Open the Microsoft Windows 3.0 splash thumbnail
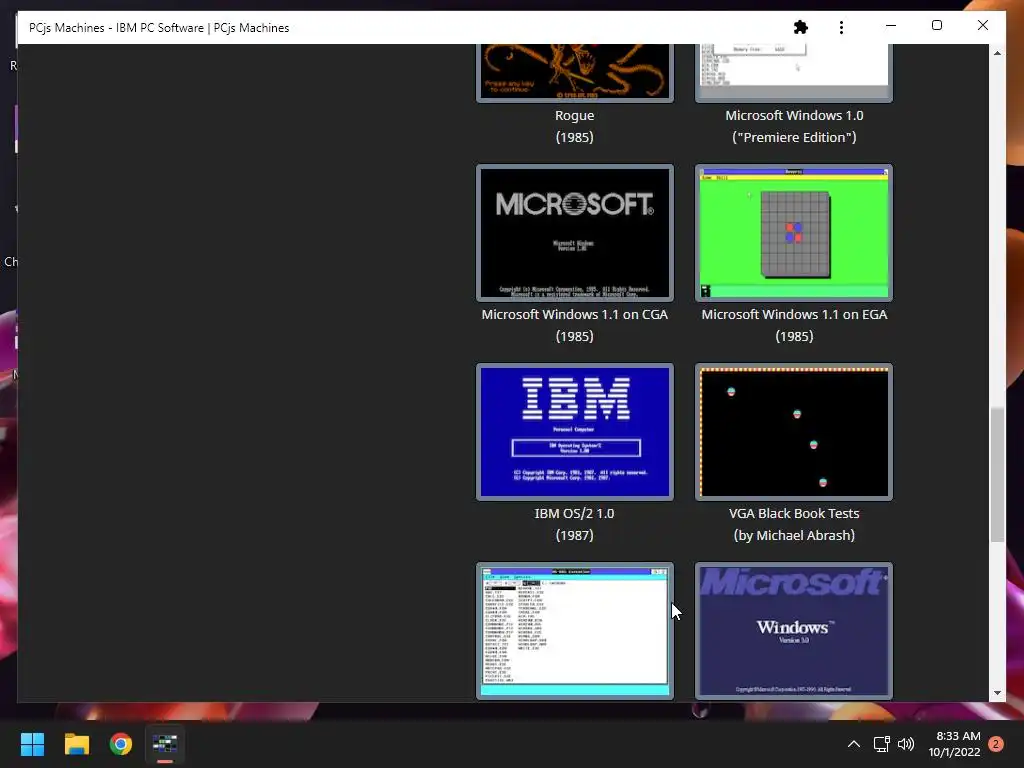 click(793, 632)
